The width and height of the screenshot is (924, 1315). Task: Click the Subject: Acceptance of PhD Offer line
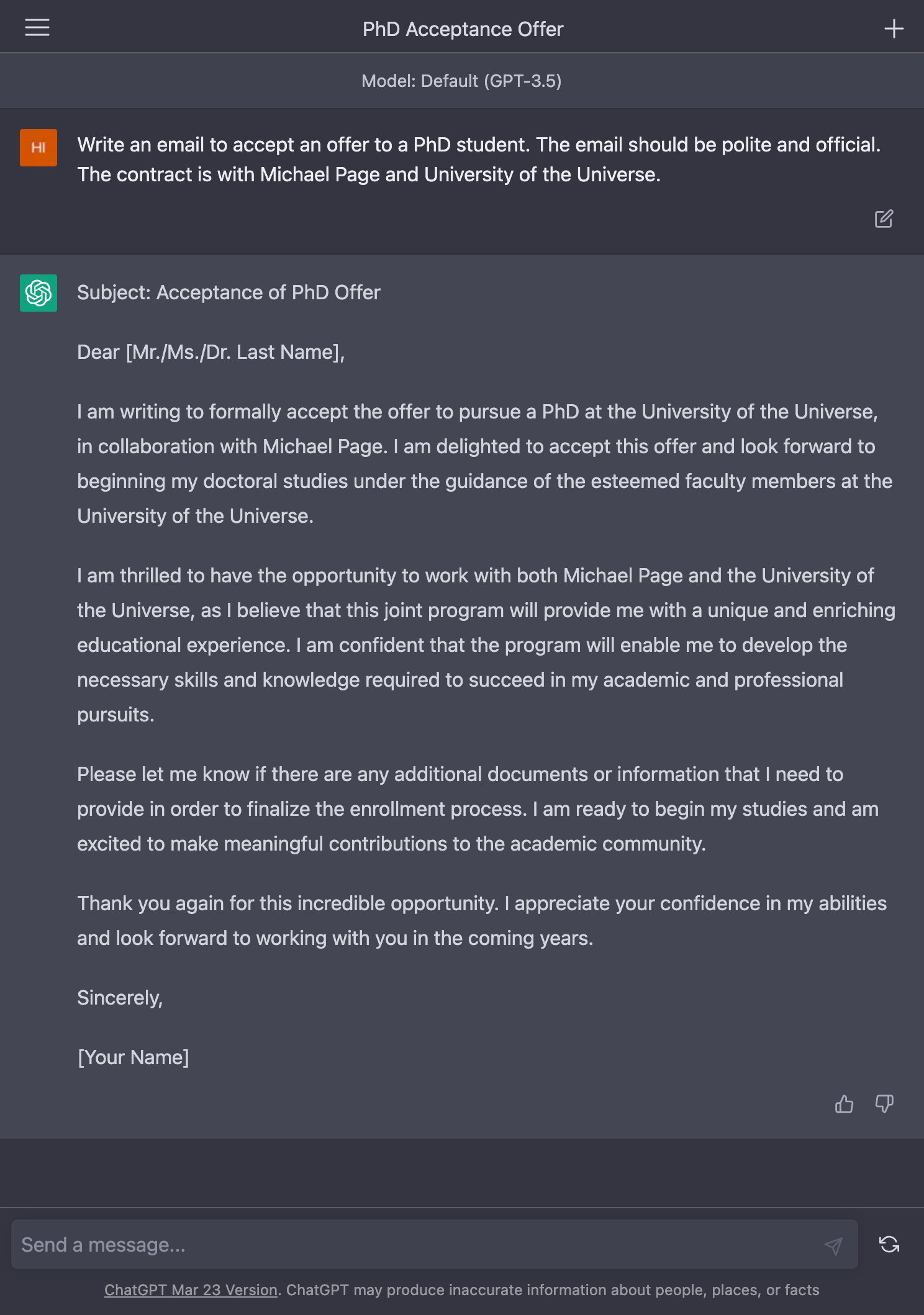click(229, 292)
